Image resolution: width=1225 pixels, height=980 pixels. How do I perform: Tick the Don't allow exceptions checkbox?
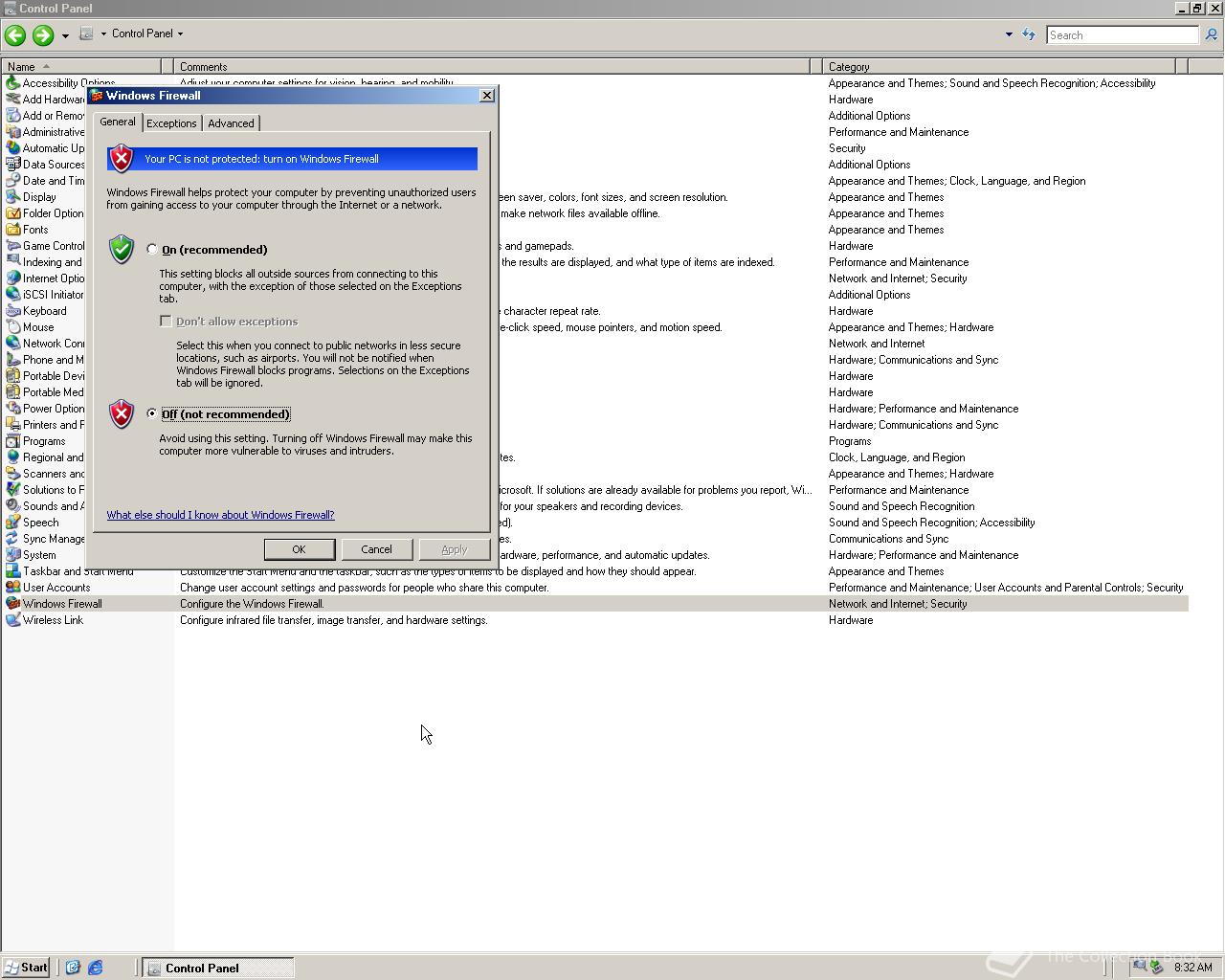click(166, 321)
